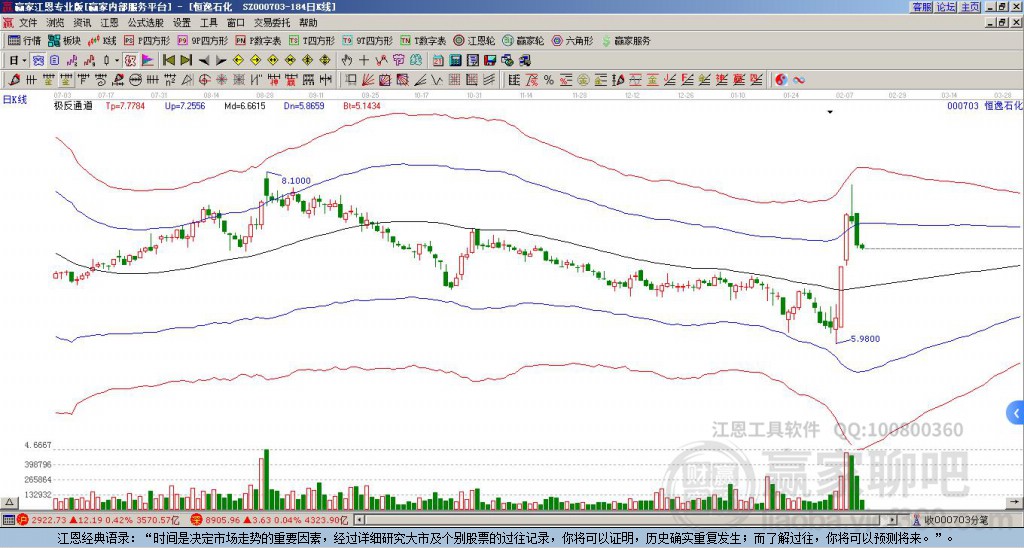
Task: Move chart right with black arrow
Action: [221, 61]
